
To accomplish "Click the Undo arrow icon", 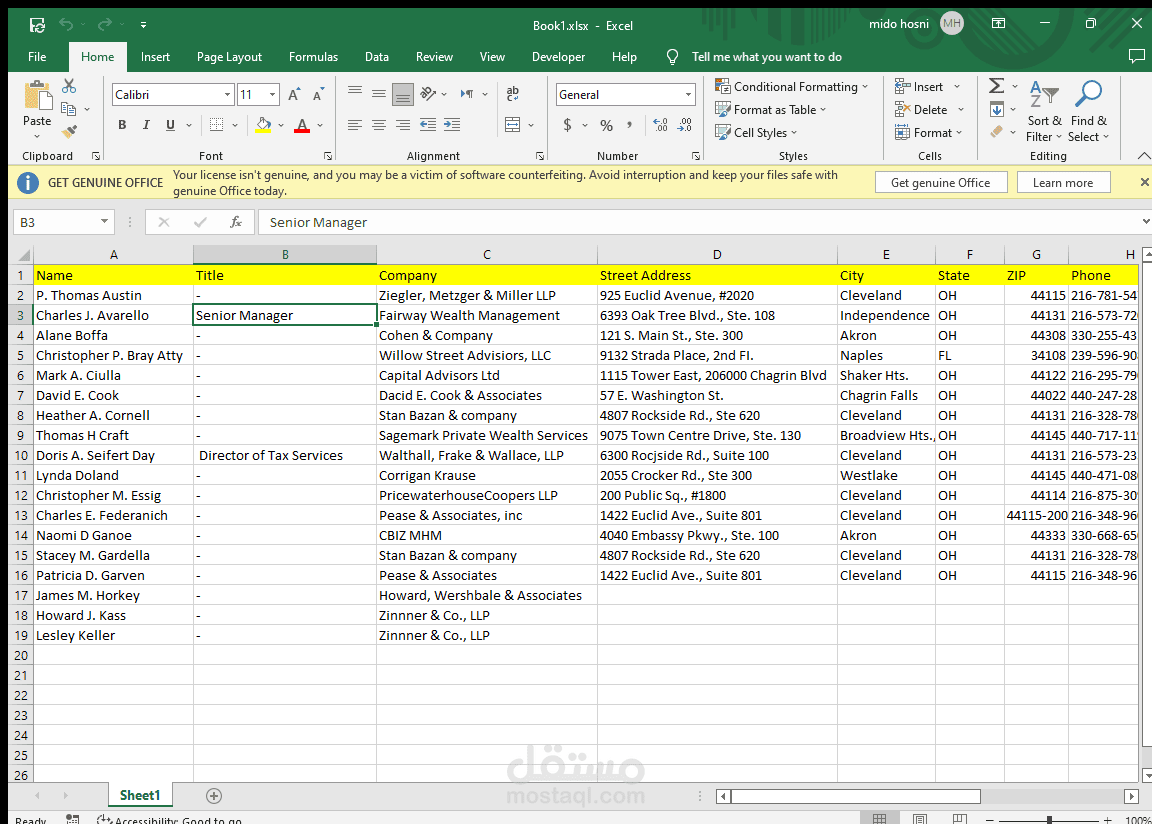I will 66,25.
